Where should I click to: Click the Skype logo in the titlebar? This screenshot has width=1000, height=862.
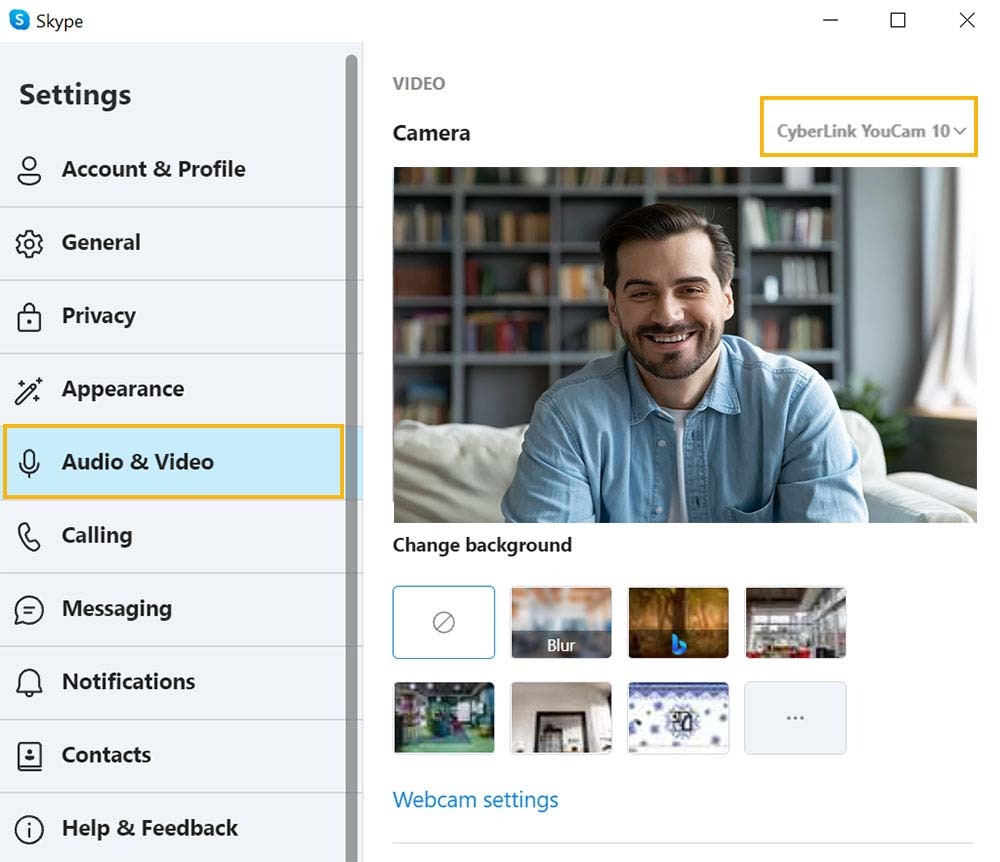pos(20,20)
